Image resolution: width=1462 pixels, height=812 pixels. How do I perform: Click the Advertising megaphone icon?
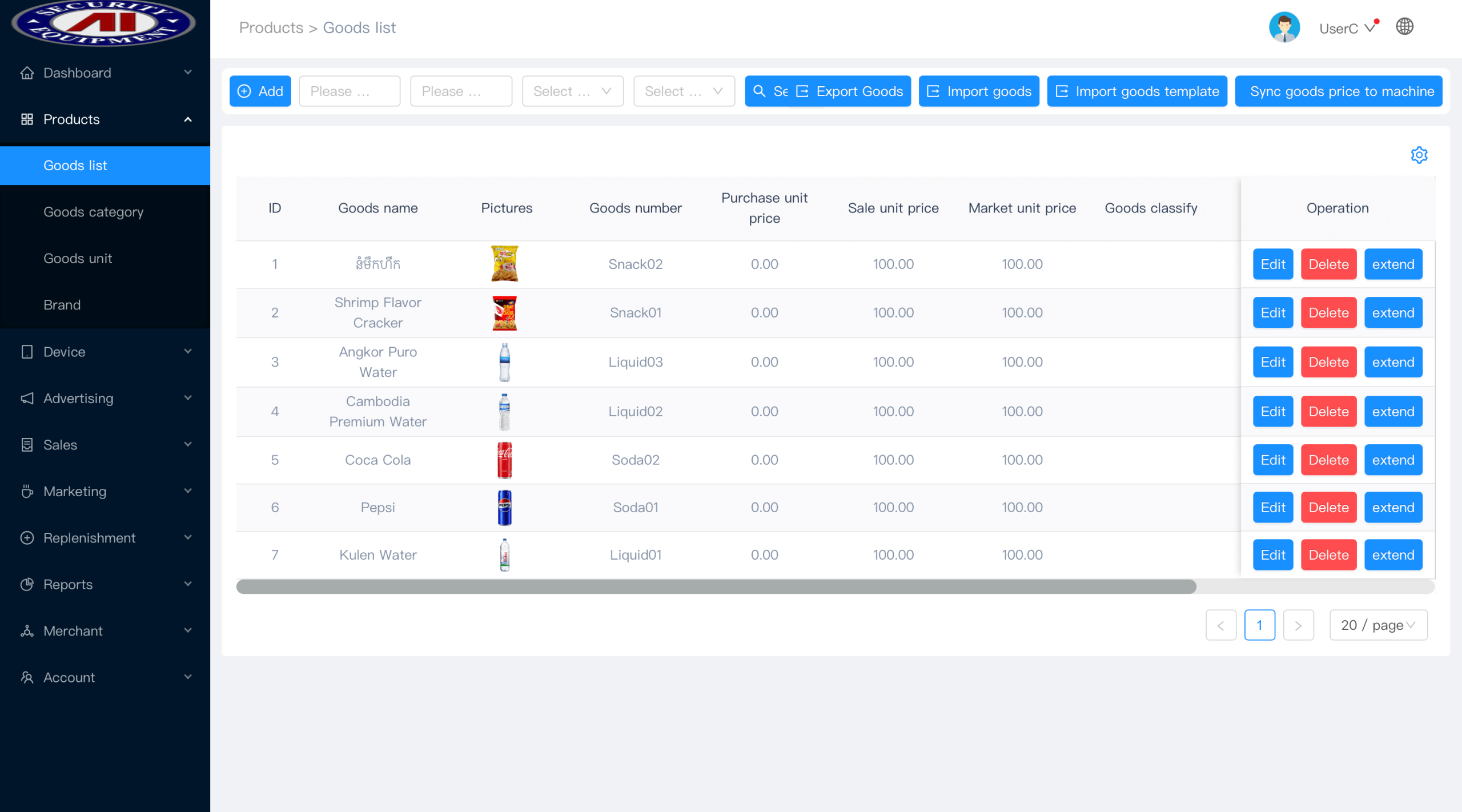27,398
